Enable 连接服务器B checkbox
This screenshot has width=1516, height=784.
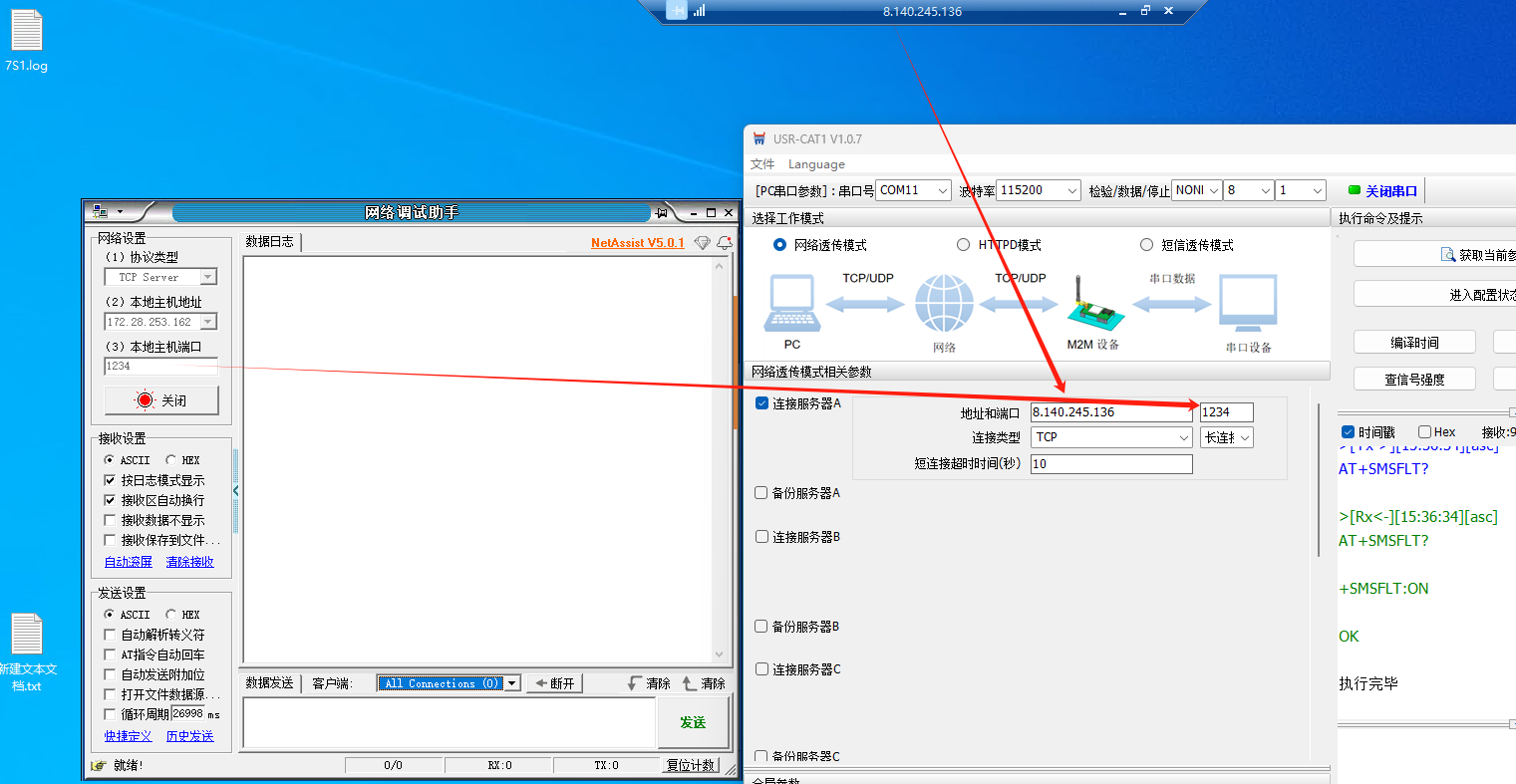[x=761, y=537]
